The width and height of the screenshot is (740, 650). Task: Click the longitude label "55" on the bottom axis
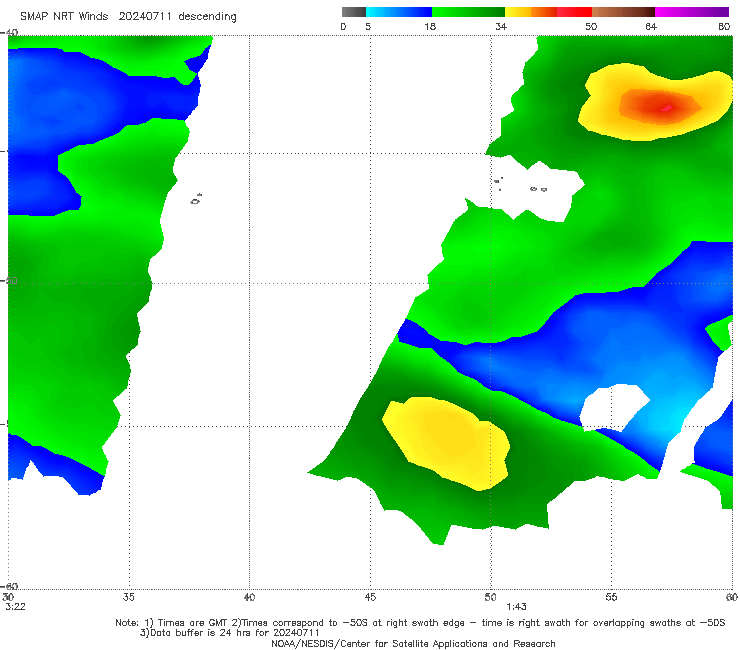click(x=611, y=597)
